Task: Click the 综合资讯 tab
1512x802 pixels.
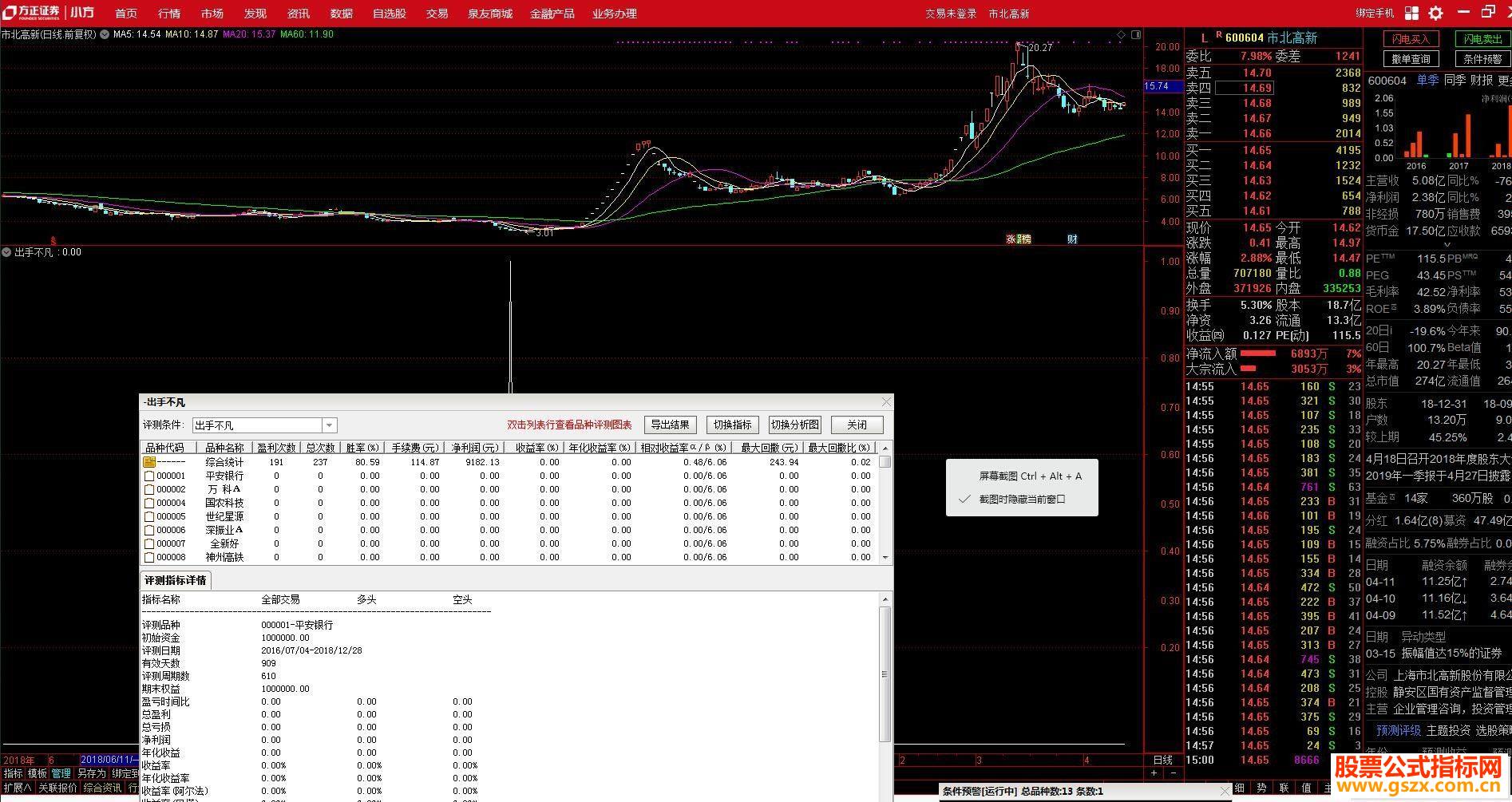Action: tap(102, 788)
